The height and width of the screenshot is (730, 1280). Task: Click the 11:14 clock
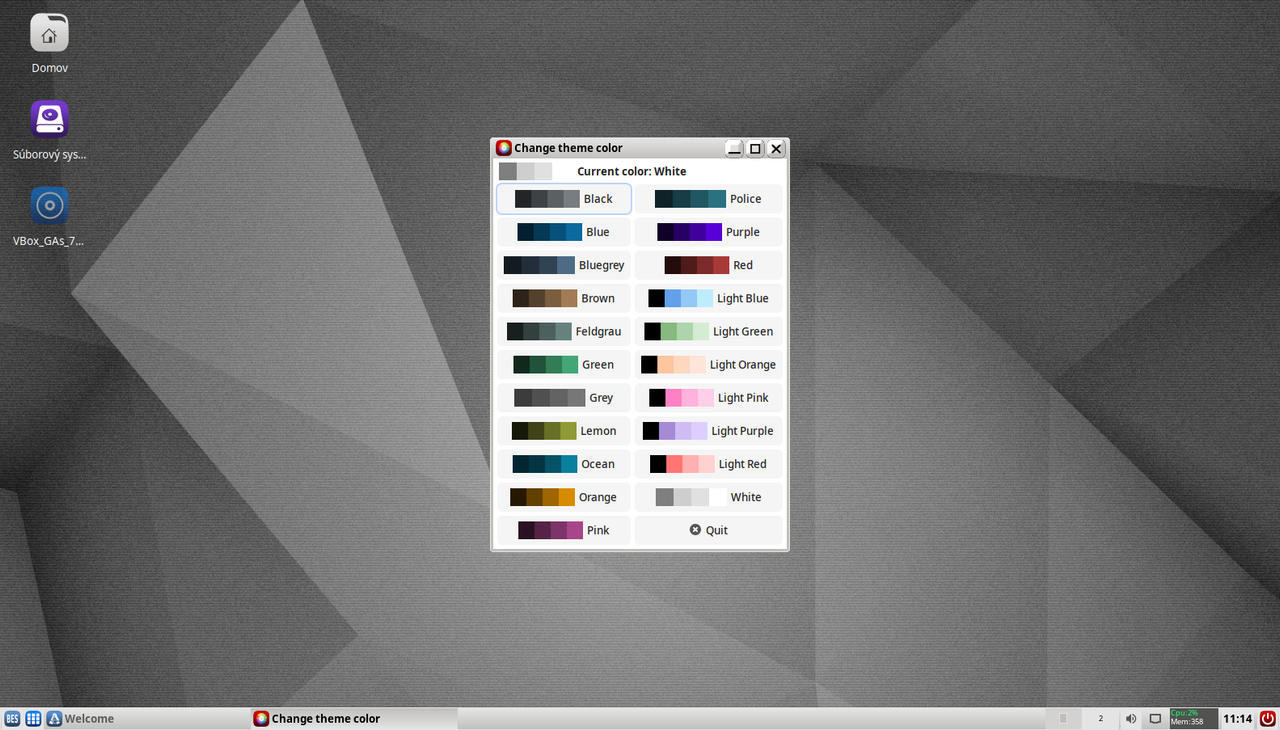coord(1237,718)
